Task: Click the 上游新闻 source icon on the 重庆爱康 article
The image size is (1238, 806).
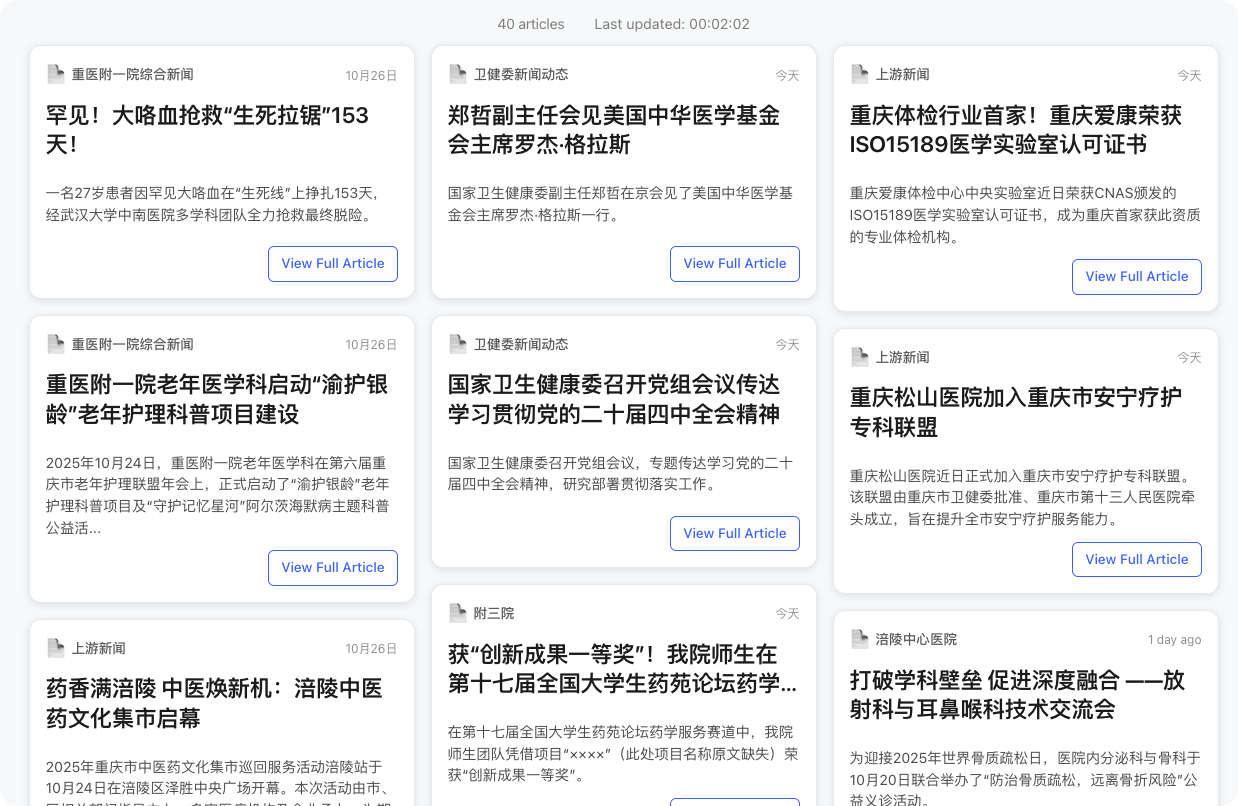Action: click(860, 73)
